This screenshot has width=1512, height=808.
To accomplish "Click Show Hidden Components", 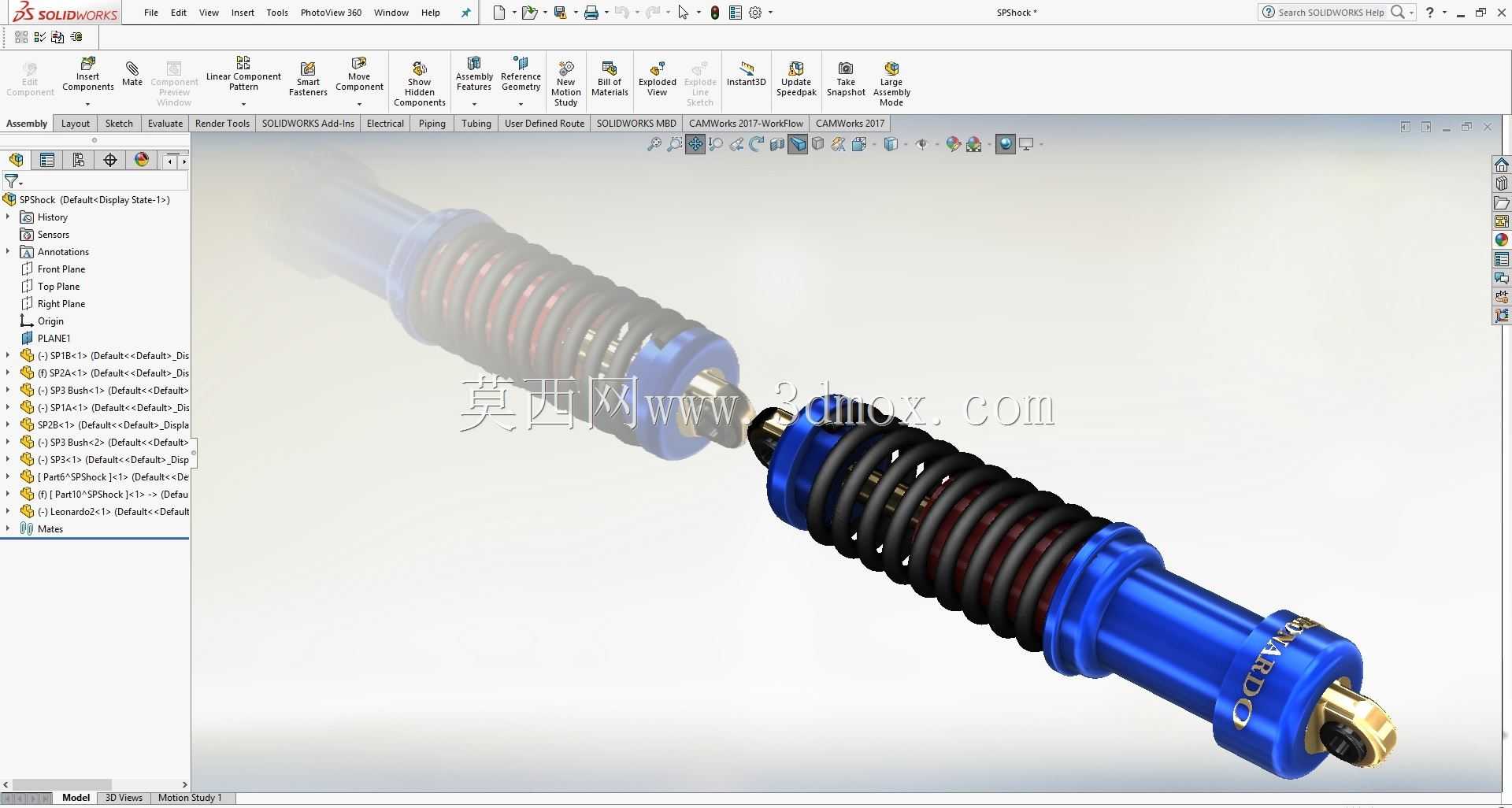I will [x=420, y=83].
